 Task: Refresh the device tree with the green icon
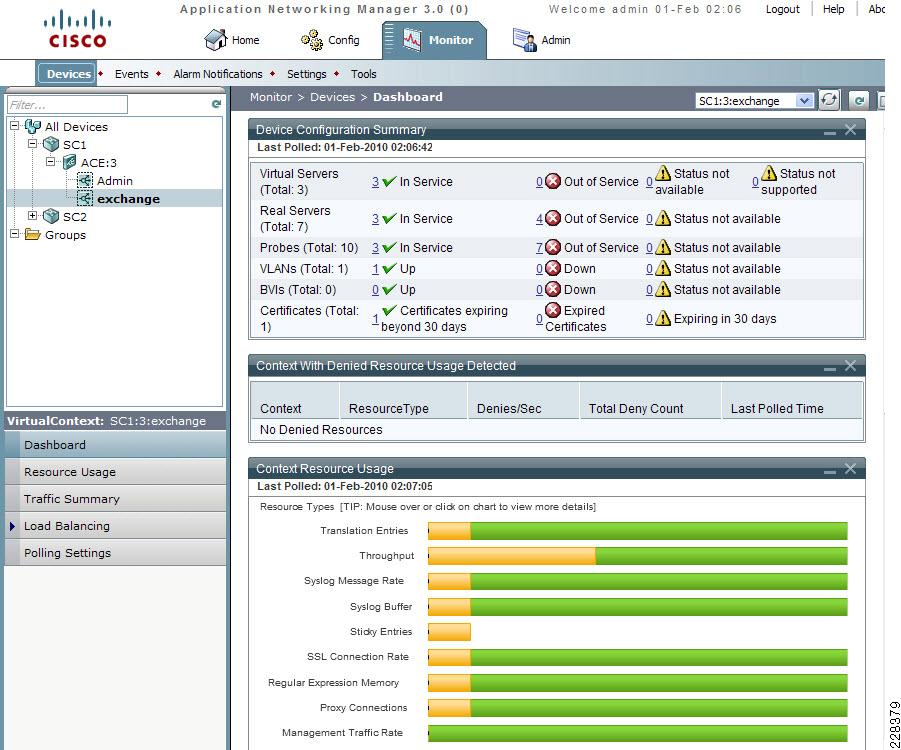[216, 104]
